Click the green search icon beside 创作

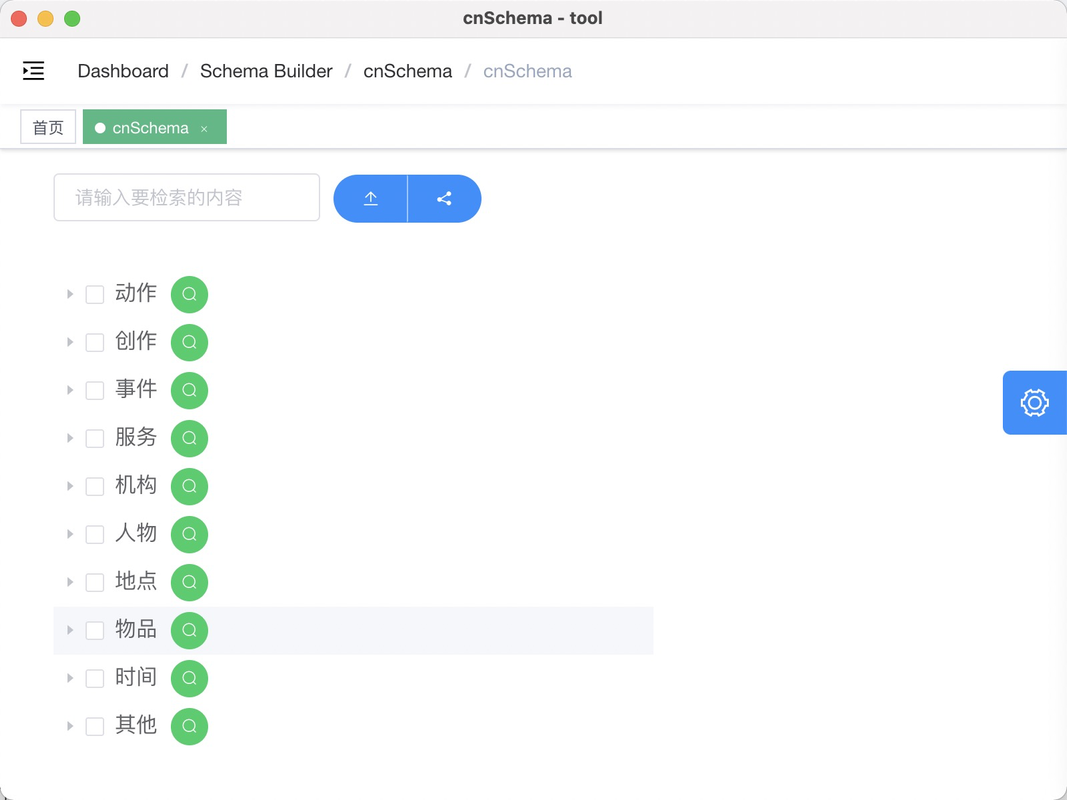(x=189, y=342)
